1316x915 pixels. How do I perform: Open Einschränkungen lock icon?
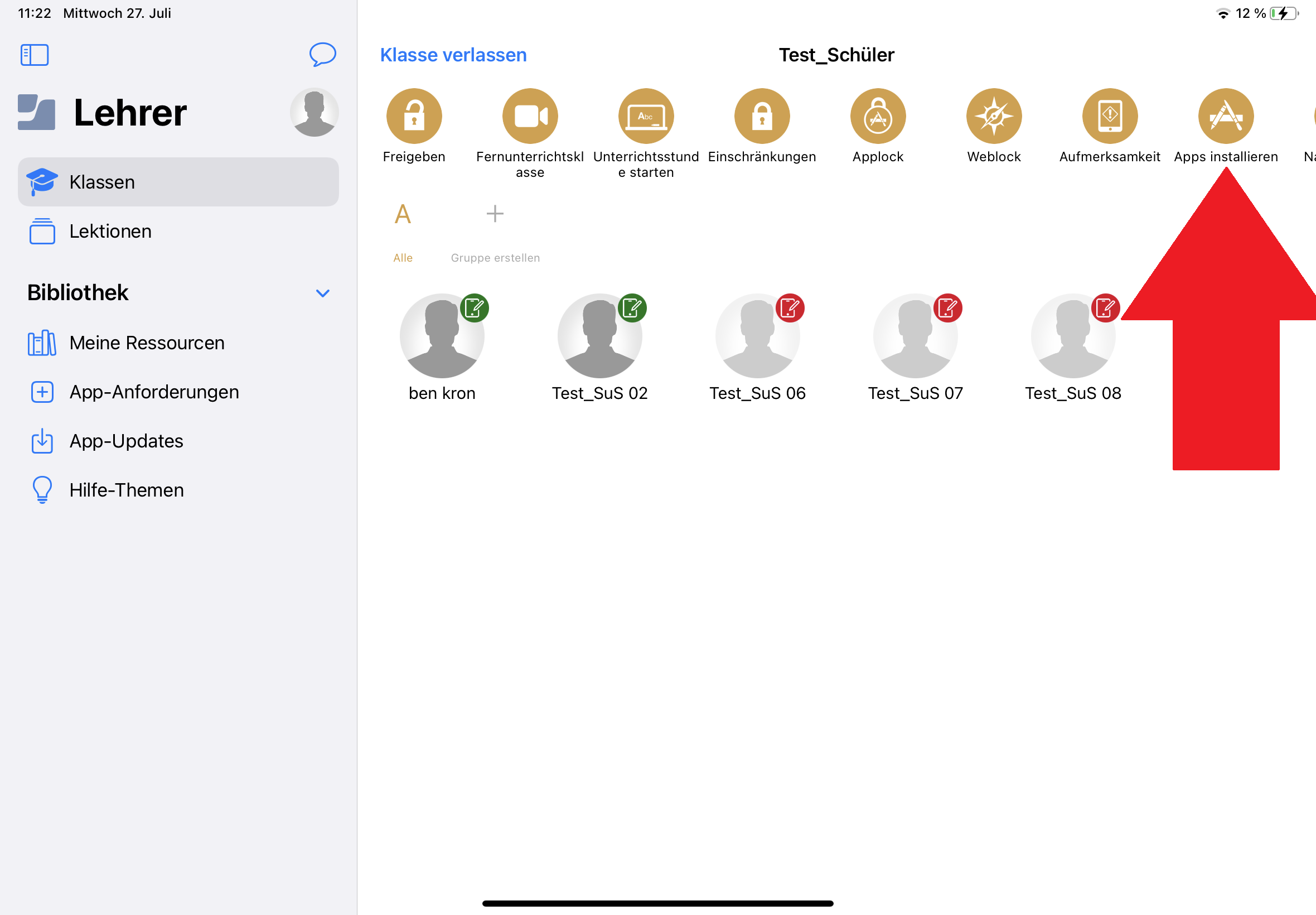pyautogui.click(x=762, y=116)
